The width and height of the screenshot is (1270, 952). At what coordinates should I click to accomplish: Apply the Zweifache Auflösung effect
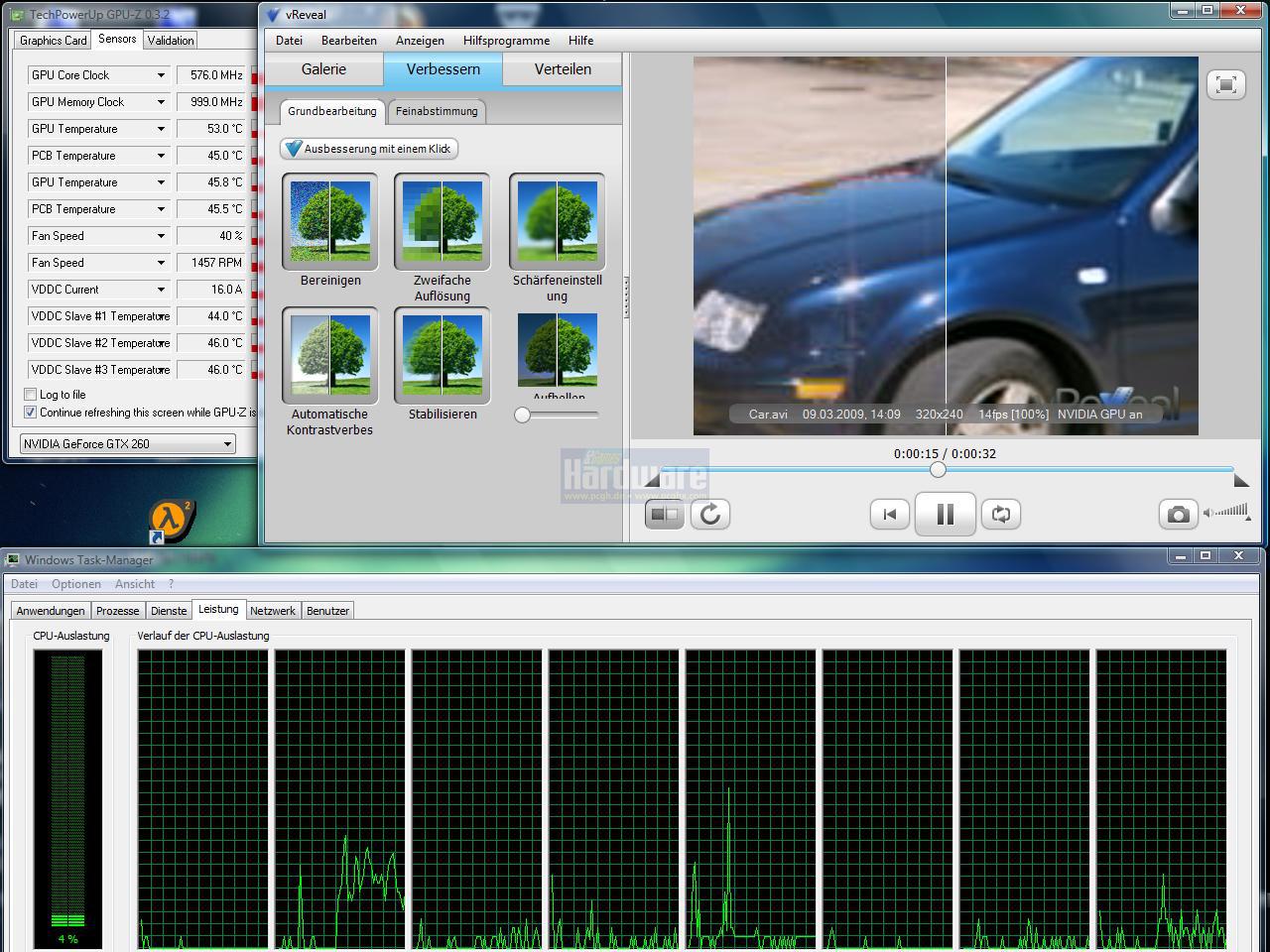(x=443, y=221)
